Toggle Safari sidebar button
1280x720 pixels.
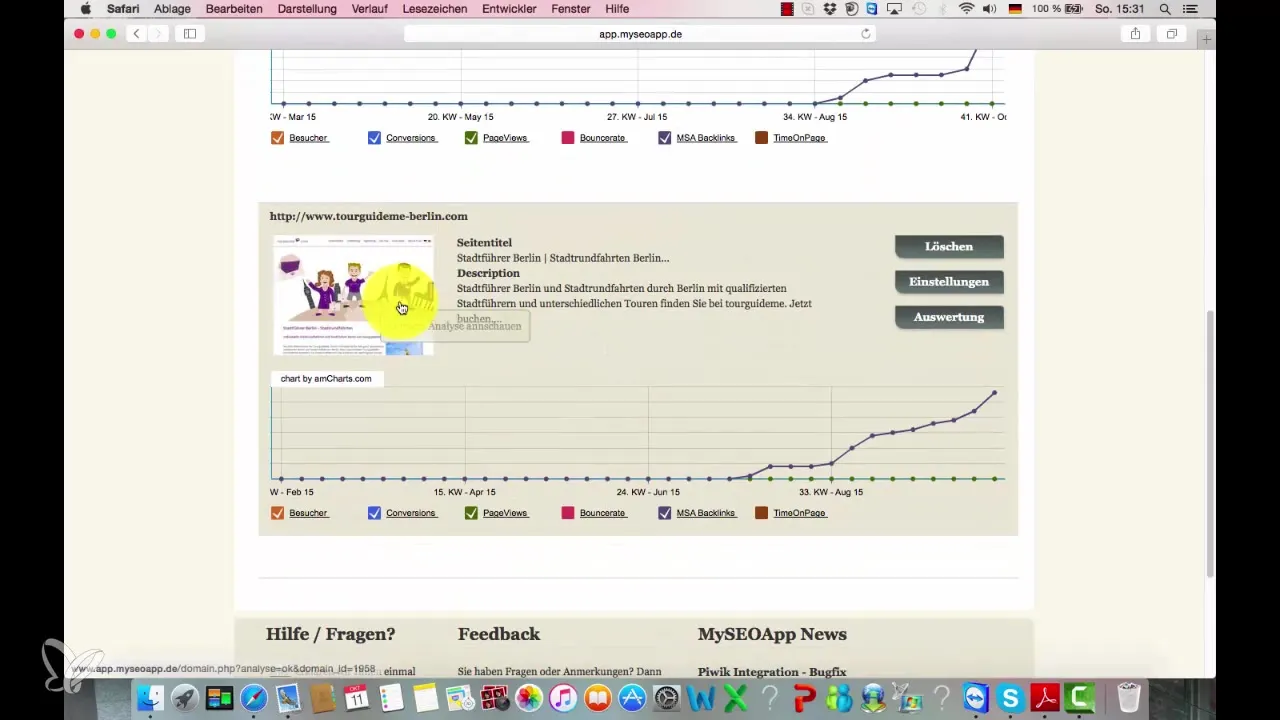(190, 34)
